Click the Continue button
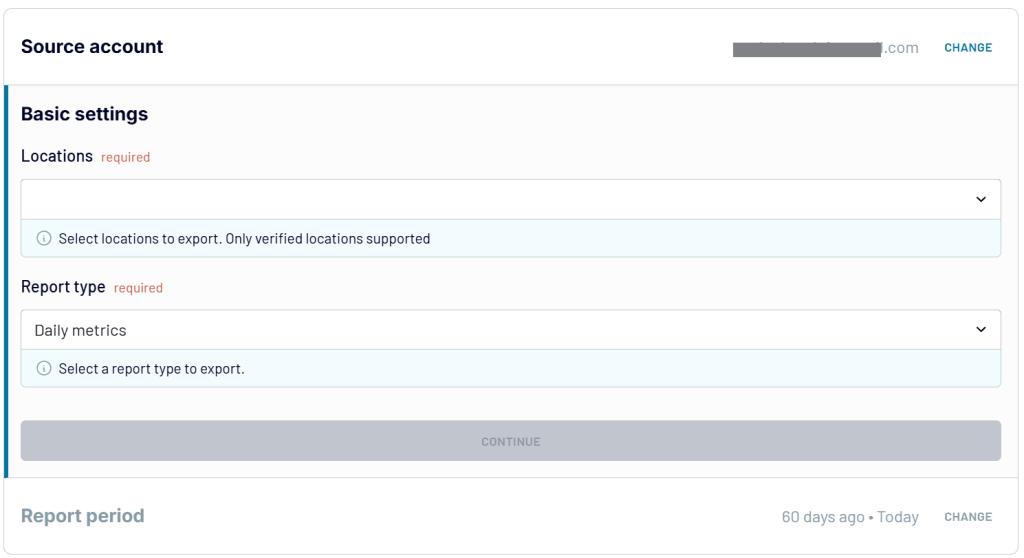1024x558 pixels. tap(511, 441)
